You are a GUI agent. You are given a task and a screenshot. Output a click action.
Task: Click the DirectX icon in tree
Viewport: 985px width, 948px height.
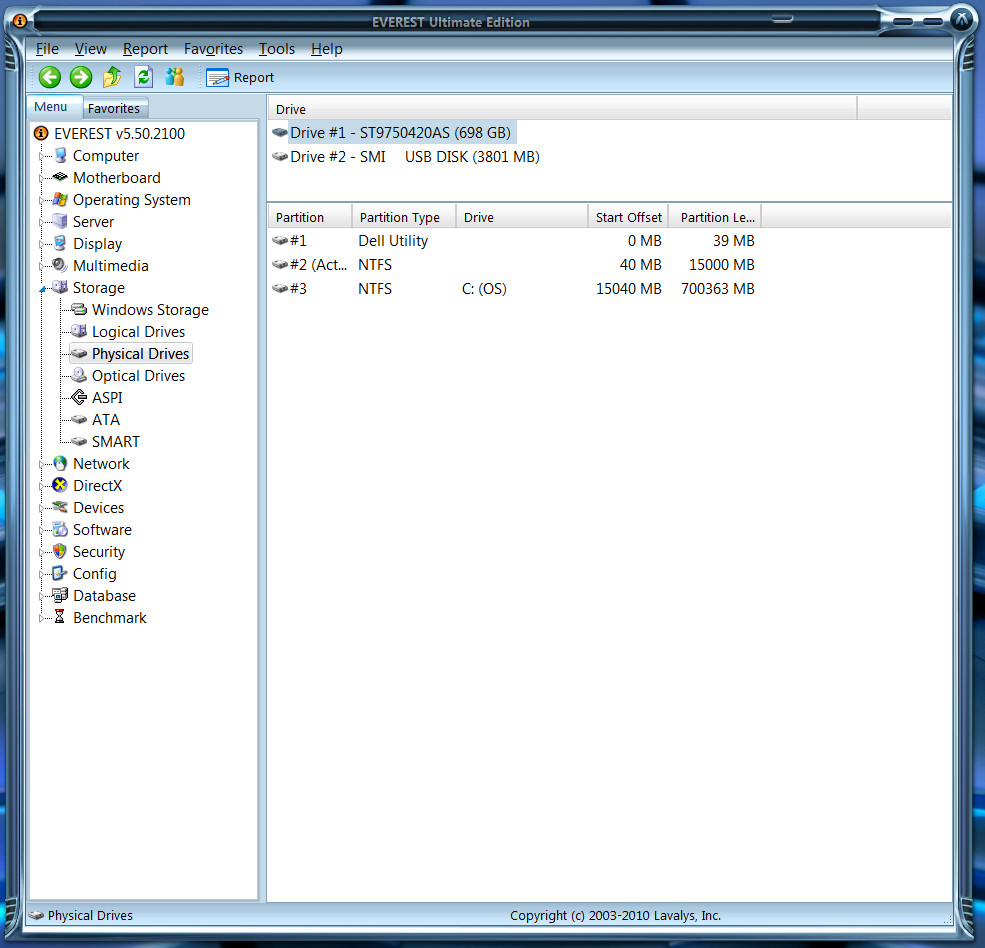point(60,485)
